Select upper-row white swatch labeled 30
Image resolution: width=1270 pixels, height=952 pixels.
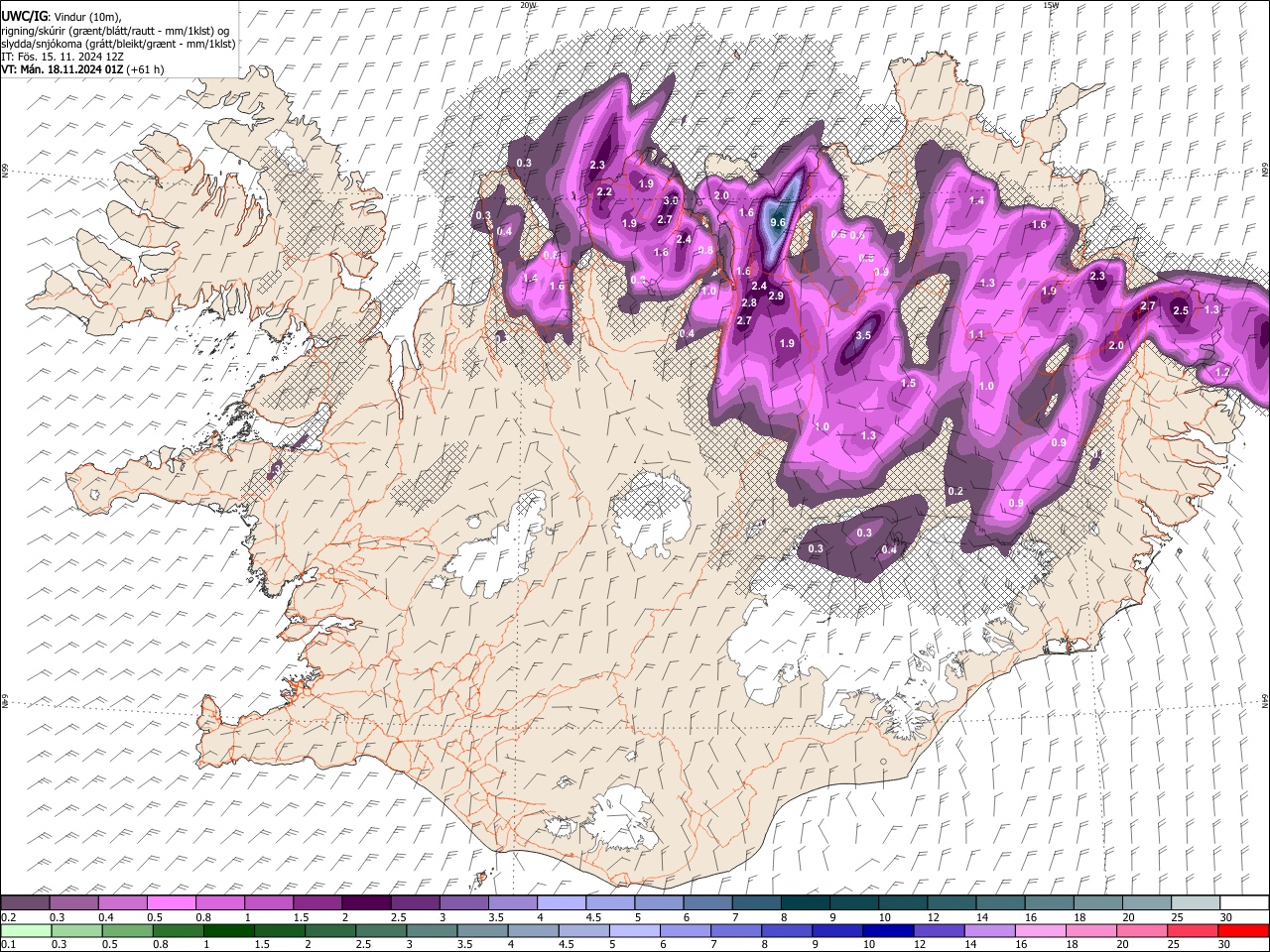click(1244, 903)
